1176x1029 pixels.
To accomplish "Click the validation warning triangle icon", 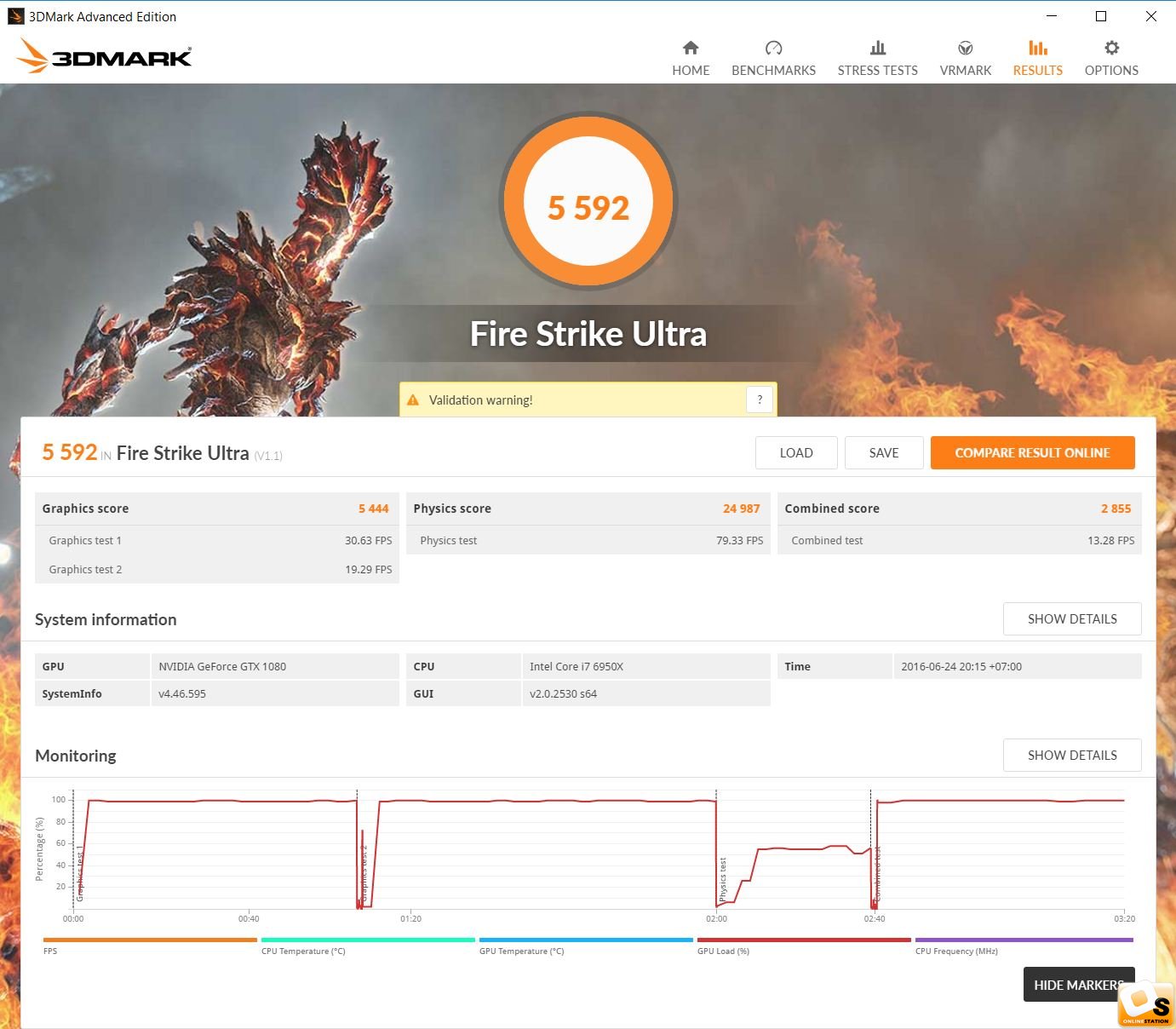I will [x=413, y=400].
